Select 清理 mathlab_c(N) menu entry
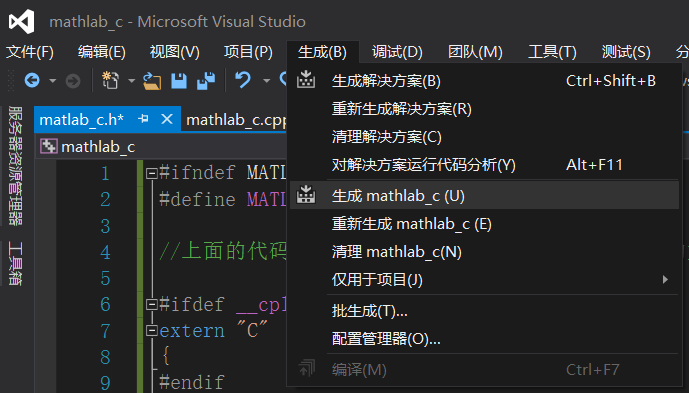Screen dimensions: 689x393 pyautogui.click(x=484, y=252)
